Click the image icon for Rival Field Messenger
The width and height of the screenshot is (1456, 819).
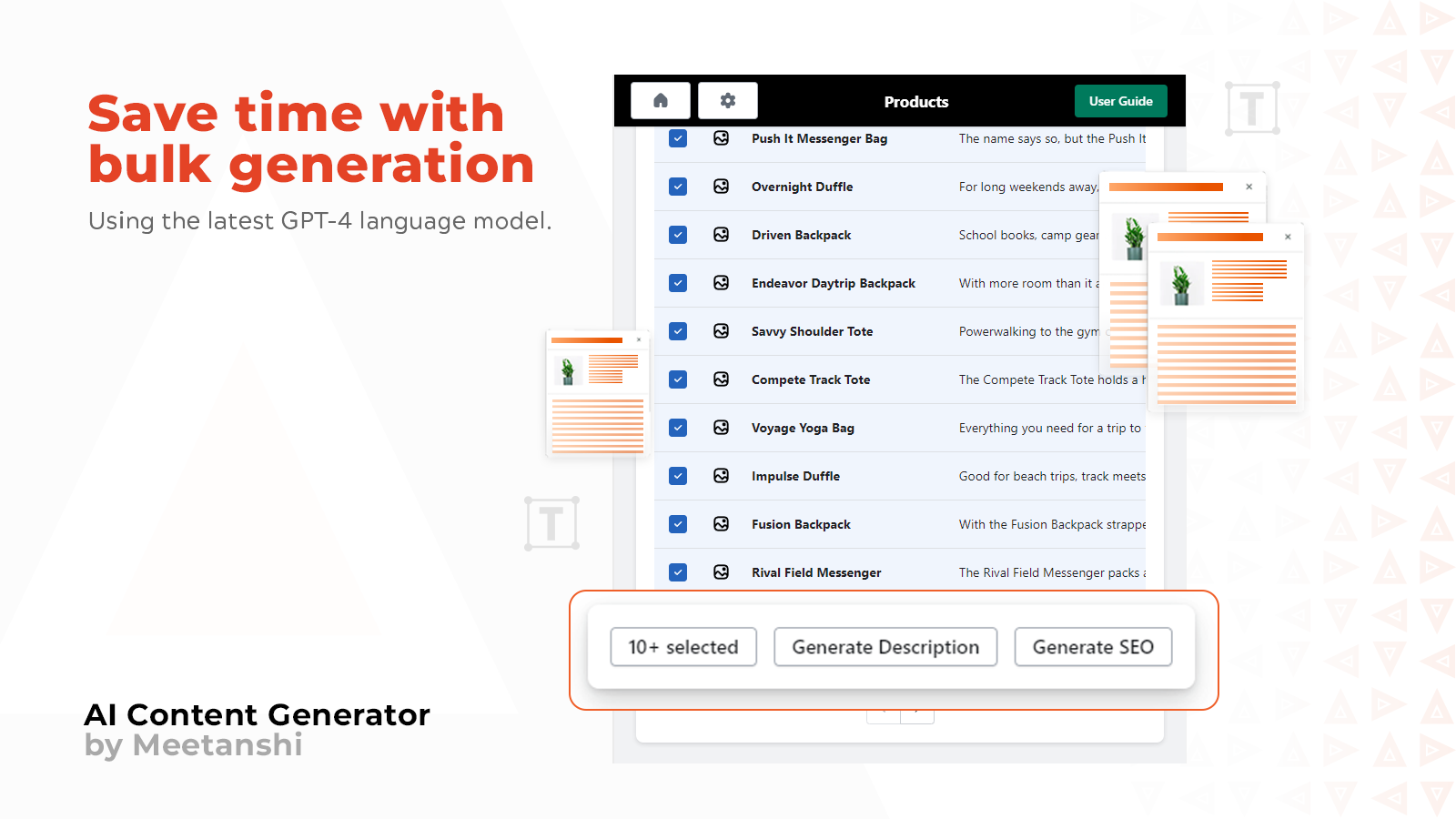coord(722,572)
